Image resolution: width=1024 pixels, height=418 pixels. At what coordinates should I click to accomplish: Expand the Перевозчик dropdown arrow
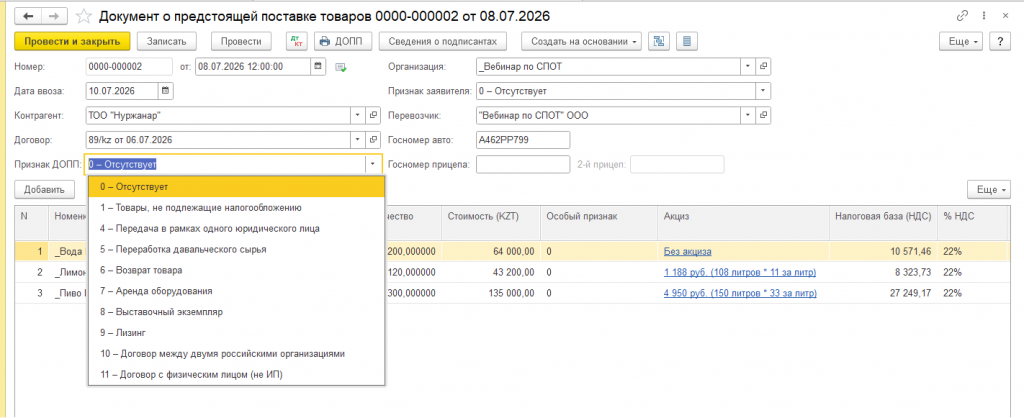tap(748, 116)
